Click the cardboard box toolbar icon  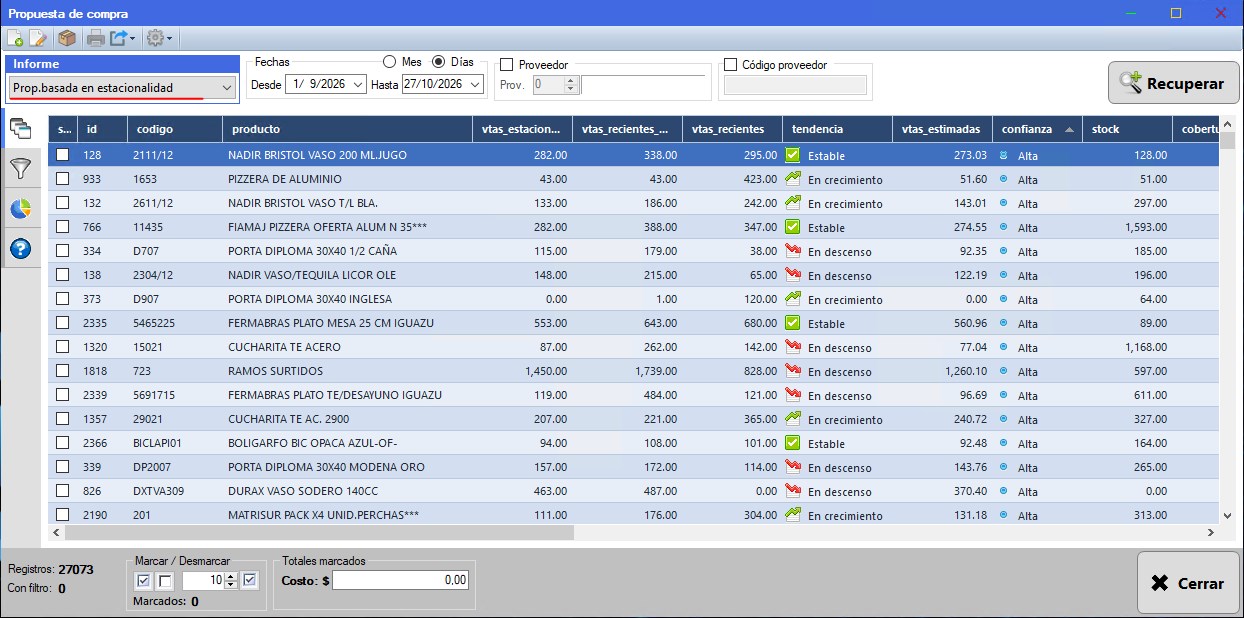point(67,39)
